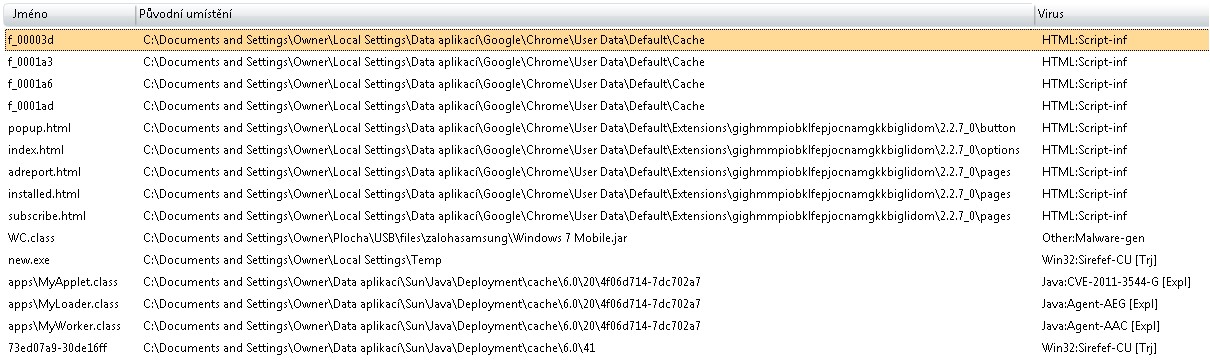Select the file named f_0001a6

30,84
